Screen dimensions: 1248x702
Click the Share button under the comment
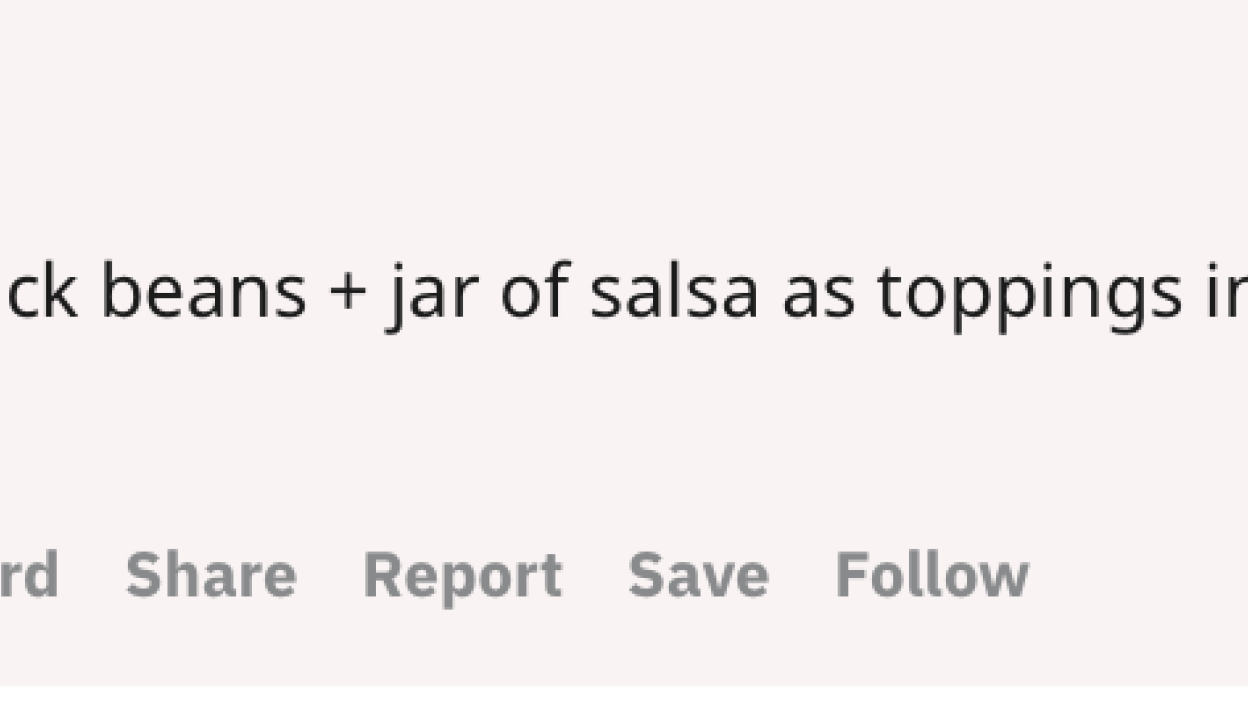click(211, 575)
